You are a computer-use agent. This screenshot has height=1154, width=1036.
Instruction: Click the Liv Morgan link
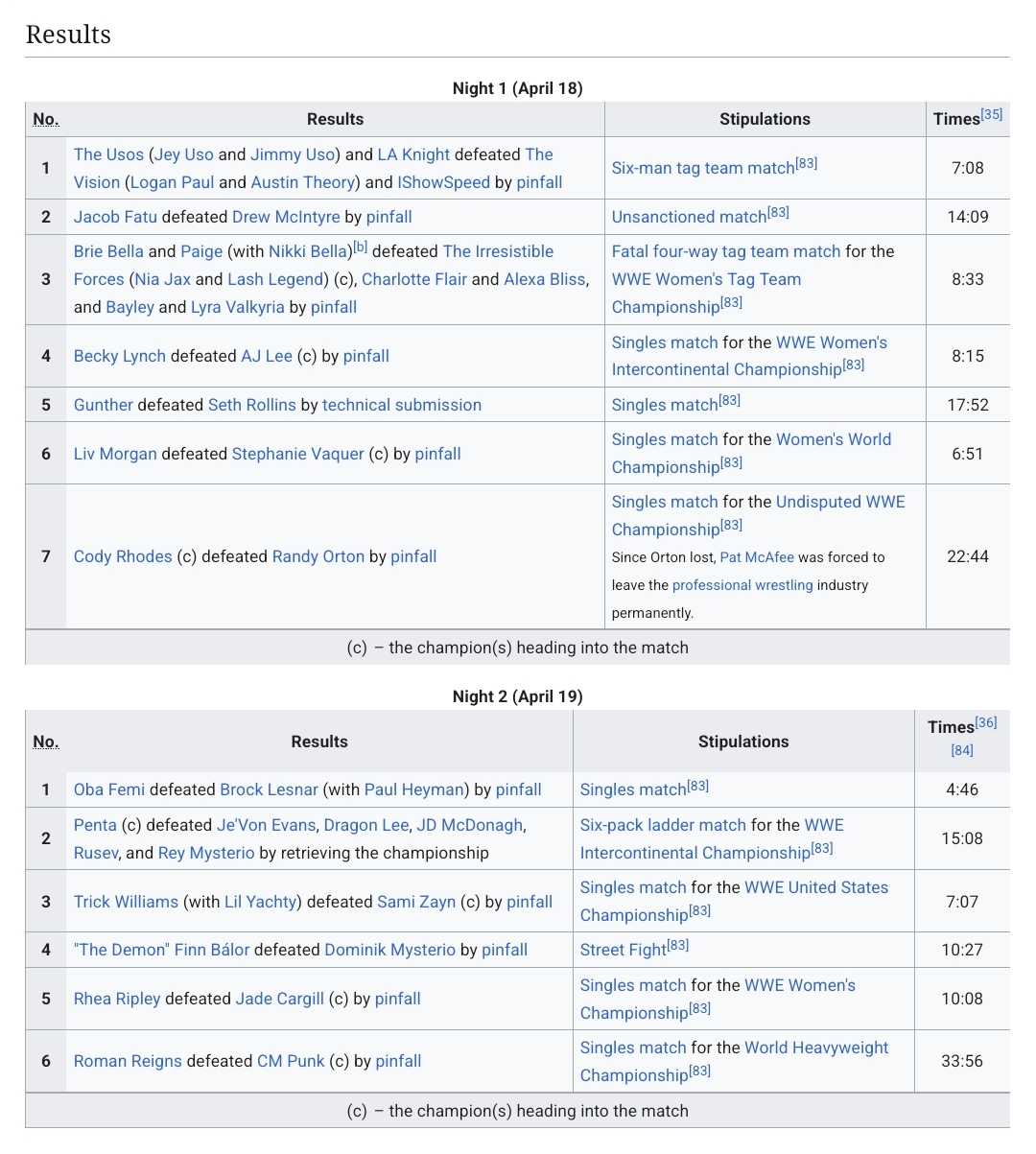pyautogui.click(x=115, y=454)
